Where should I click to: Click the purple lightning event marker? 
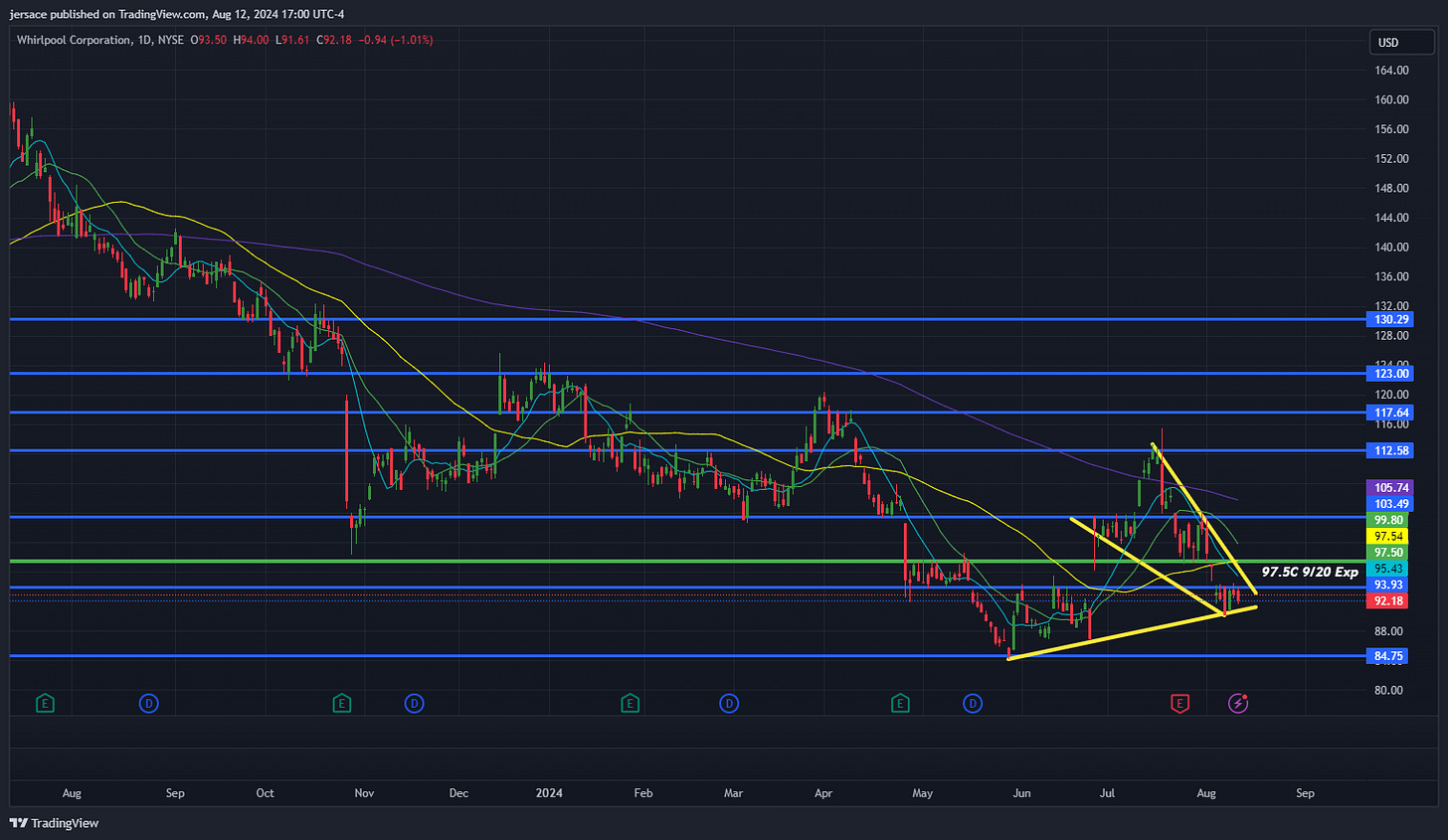(x=1238, y=703)
